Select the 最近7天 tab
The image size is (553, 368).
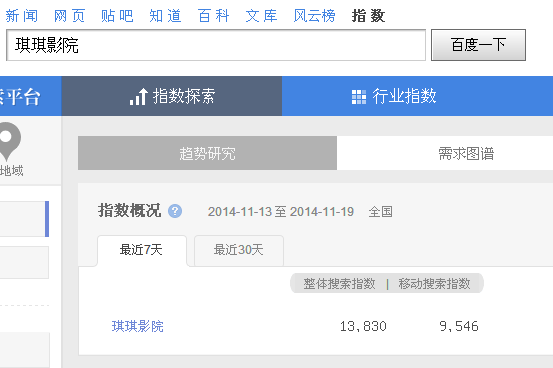pyautogui.click(x=142, y=250)
